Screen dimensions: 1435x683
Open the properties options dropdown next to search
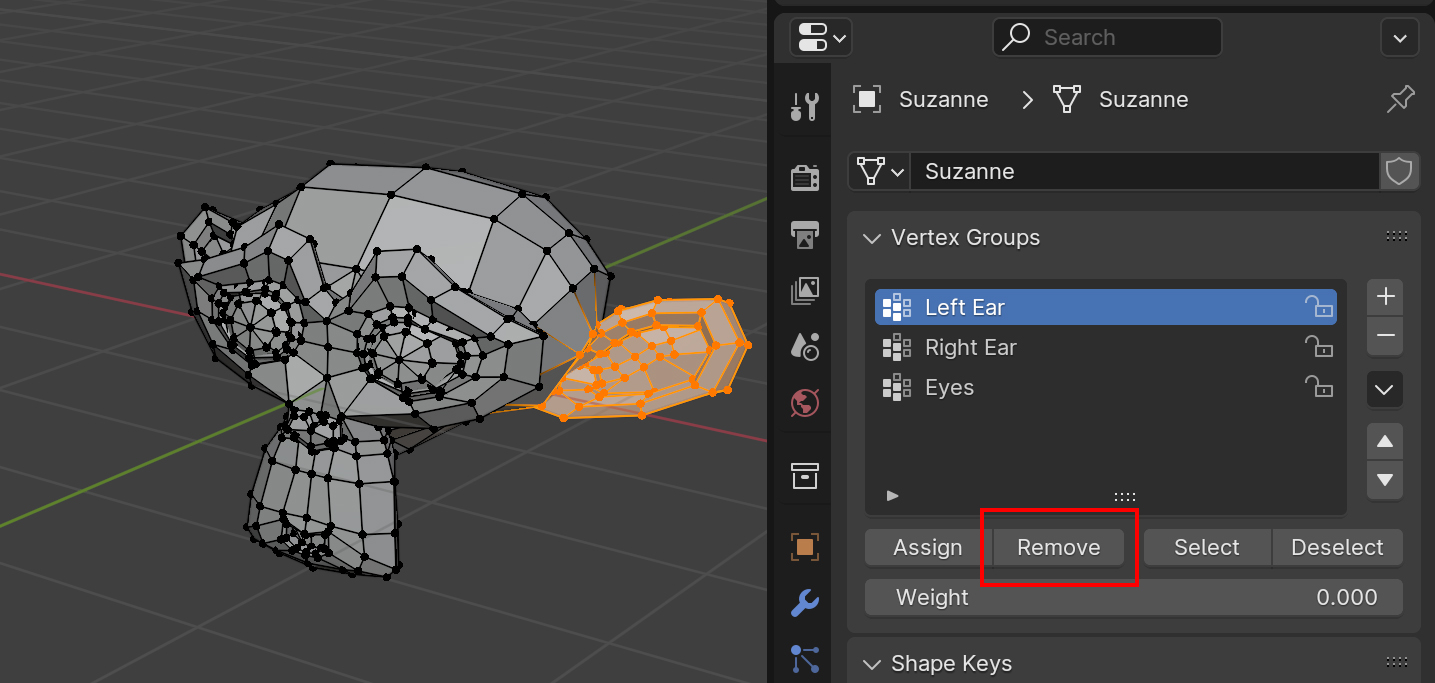coord(1399,38)
